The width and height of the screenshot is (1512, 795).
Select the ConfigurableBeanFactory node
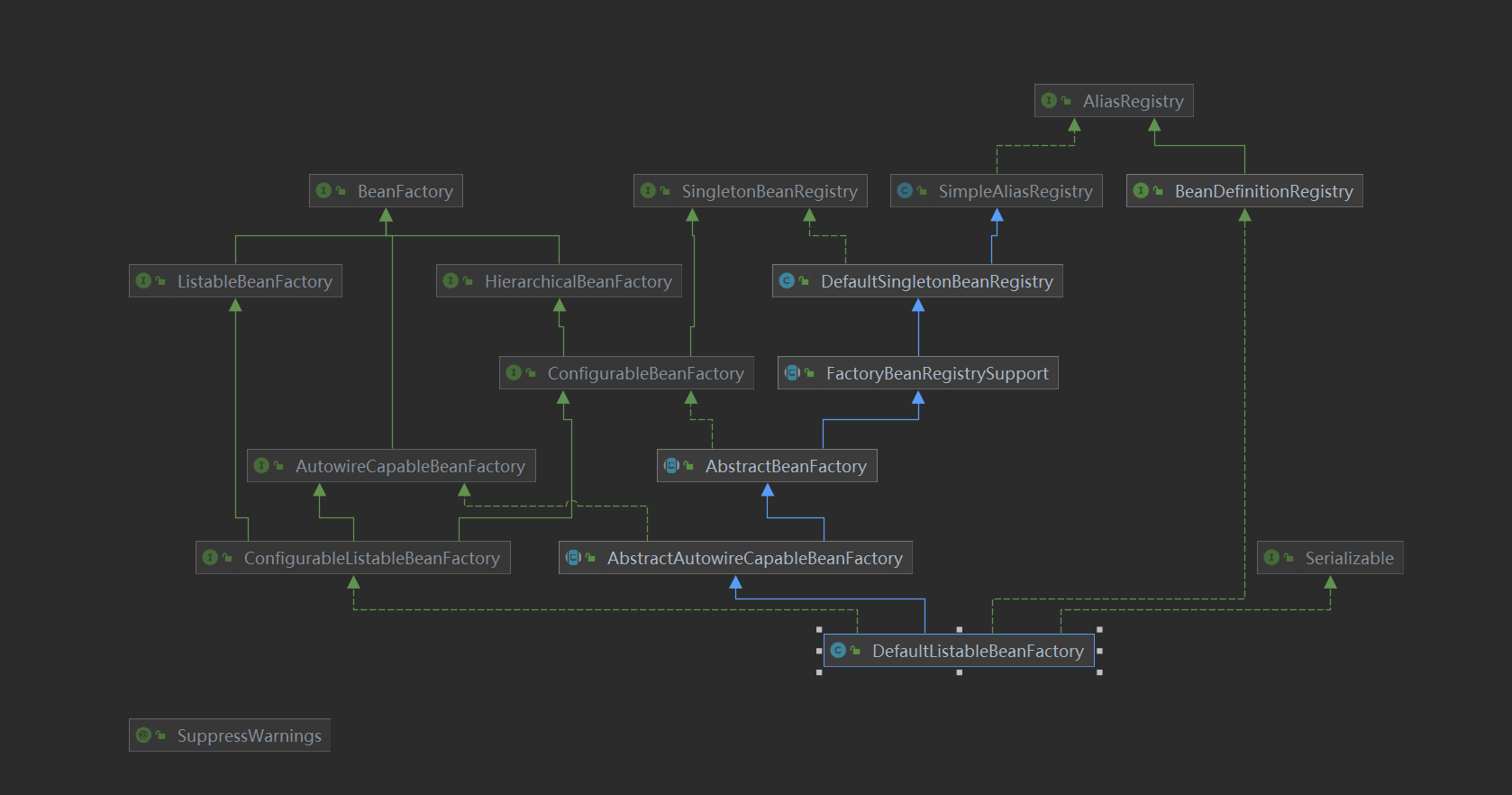(626, 373)
